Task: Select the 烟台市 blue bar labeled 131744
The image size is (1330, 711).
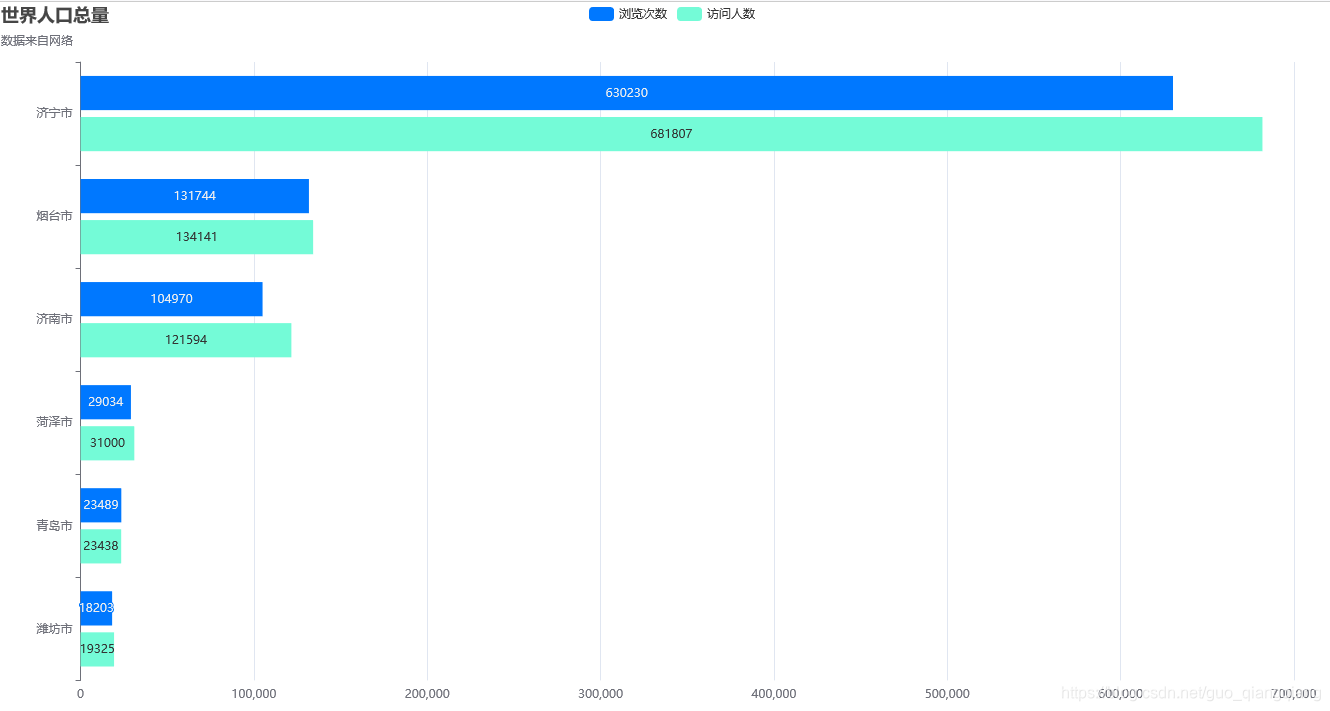Action: tap(194, 196)
